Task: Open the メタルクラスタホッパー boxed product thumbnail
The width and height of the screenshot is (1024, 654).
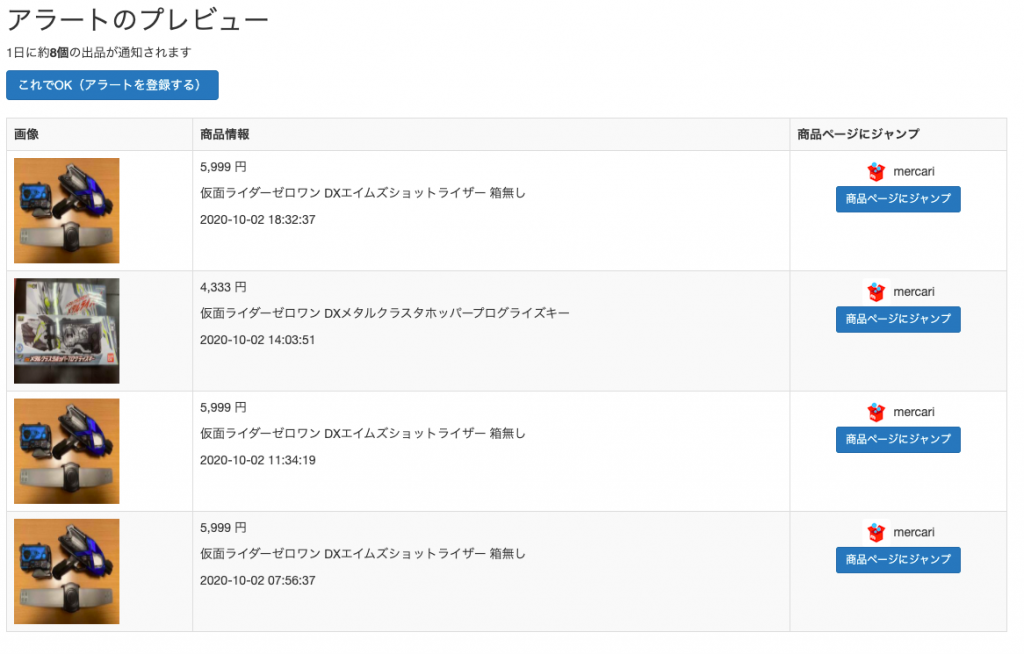Action: (x=67, y=331)
